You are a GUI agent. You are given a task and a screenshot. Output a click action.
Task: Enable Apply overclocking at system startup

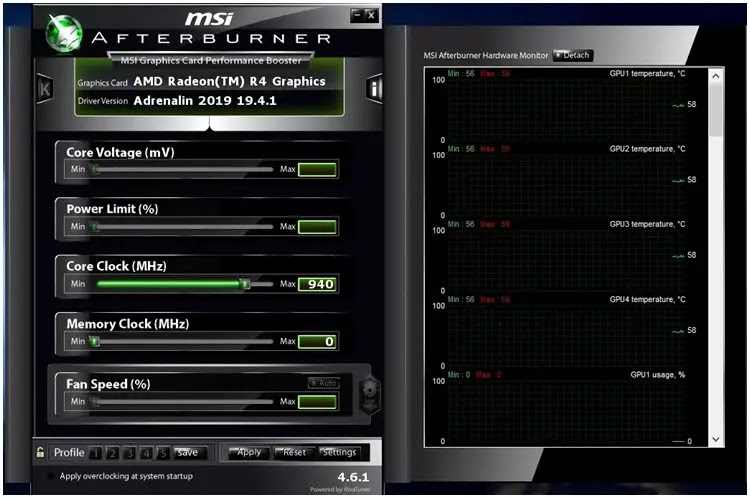click(x=50, y=476)
